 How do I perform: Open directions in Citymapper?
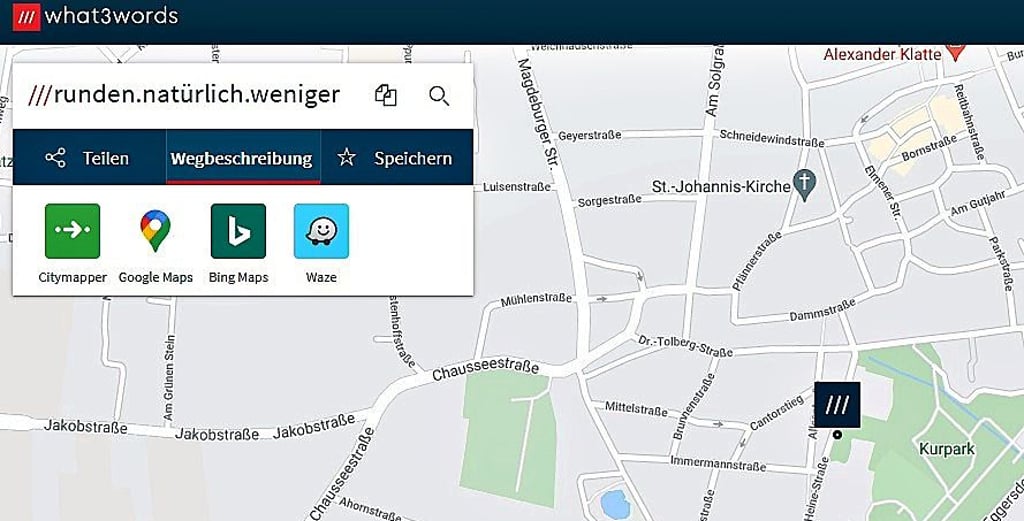(x=72, y=231)
